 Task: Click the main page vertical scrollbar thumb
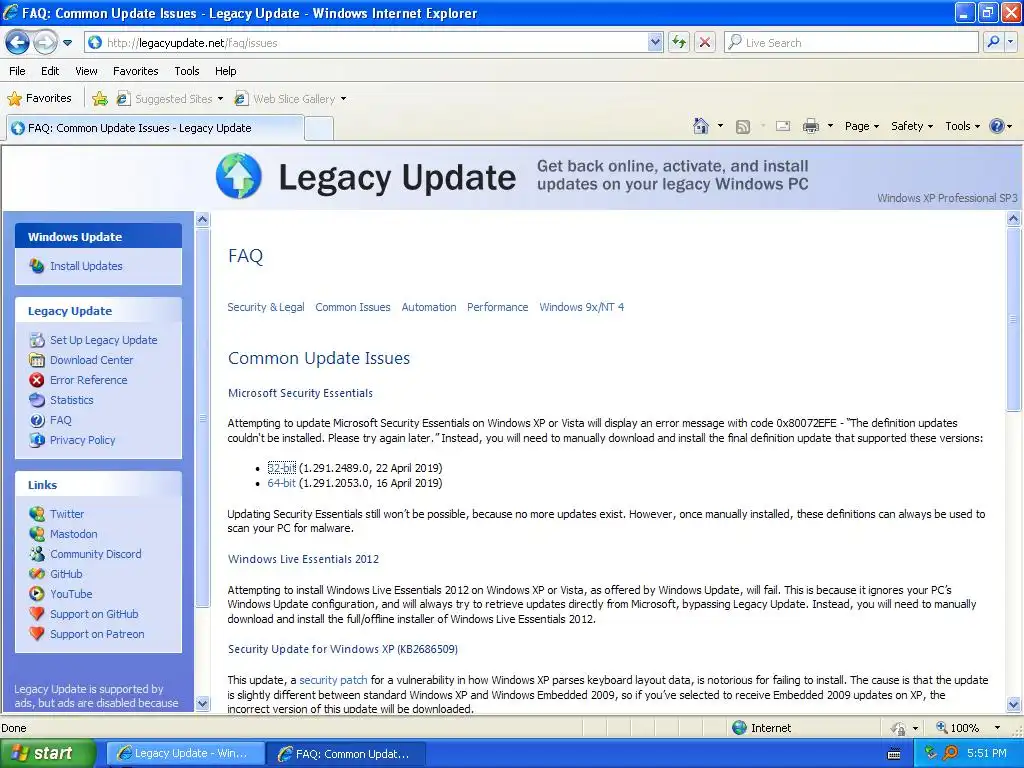point(1013,319)
